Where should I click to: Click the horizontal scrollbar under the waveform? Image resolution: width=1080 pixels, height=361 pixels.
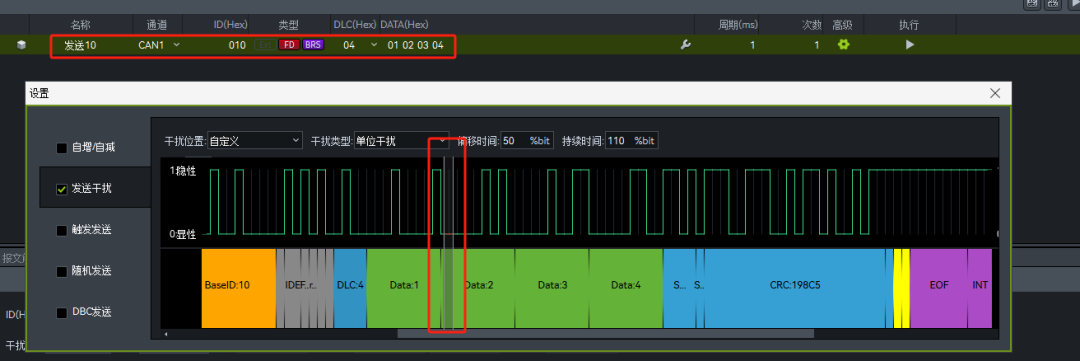[605, 334]
